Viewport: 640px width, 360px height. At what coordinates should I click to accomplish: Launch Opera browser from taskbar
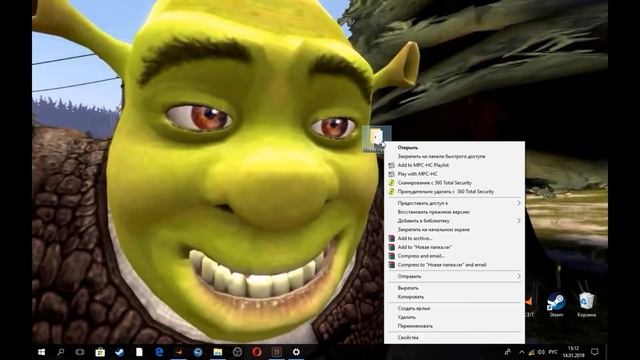coord(257,352)
